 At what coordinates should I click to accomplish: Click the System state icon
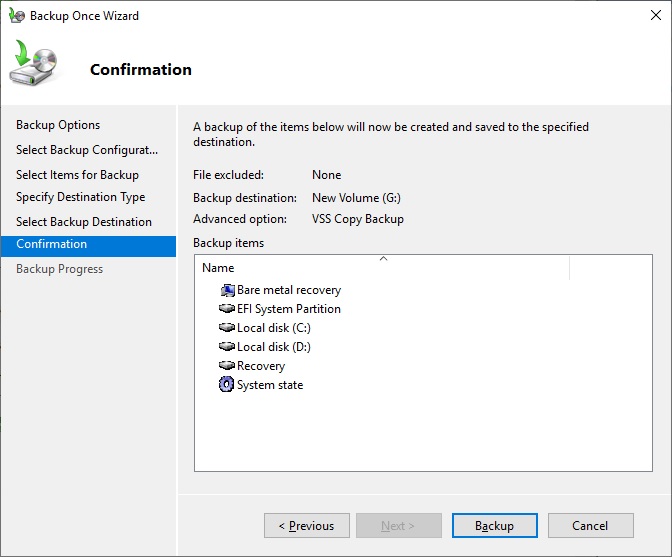click(226, 385)
